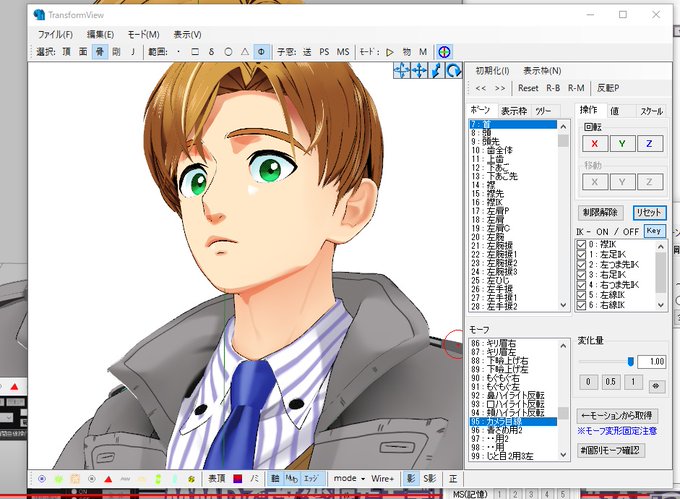Image resolution: width=680 pixels, height=499 pixels.
Task: Click the play triangle mode icon
Action: tap(389, 52)
